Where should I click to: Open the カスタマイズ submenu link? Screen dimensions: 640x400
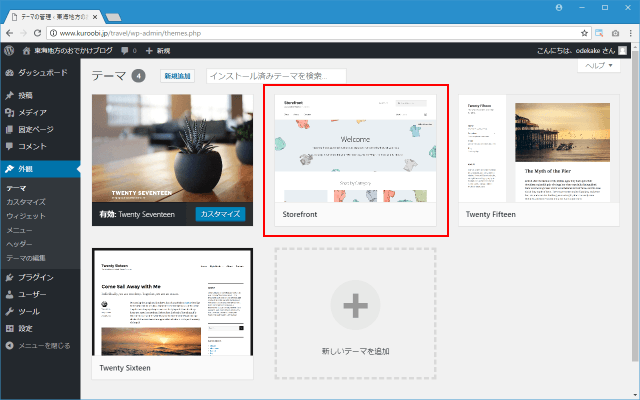26,202
